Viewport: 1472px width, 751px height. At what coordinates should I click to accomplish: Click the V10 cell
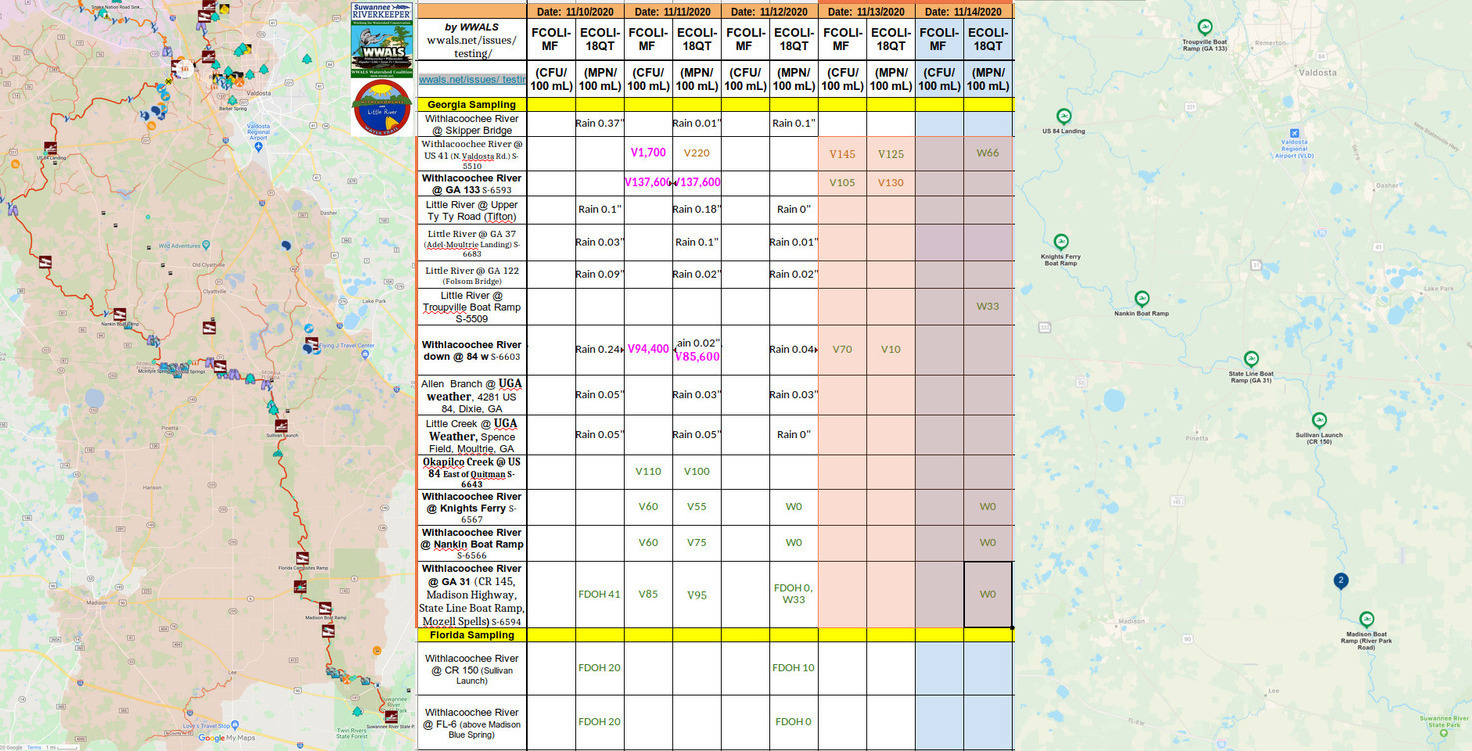[891, 349]
